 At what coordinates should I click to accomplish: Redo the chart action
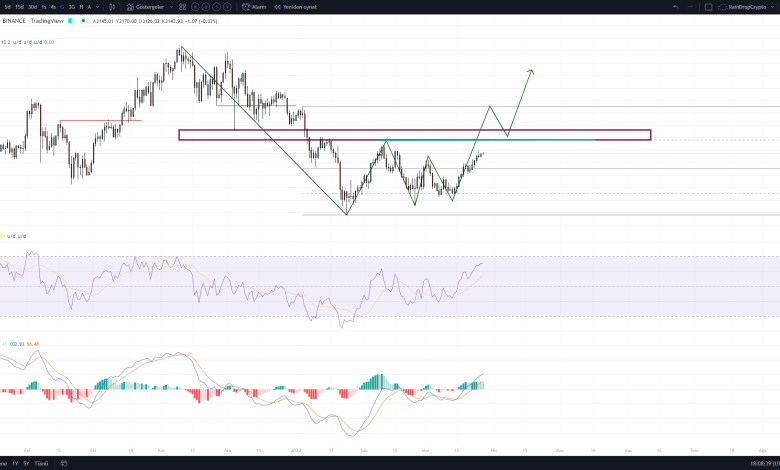coord(690,7)
